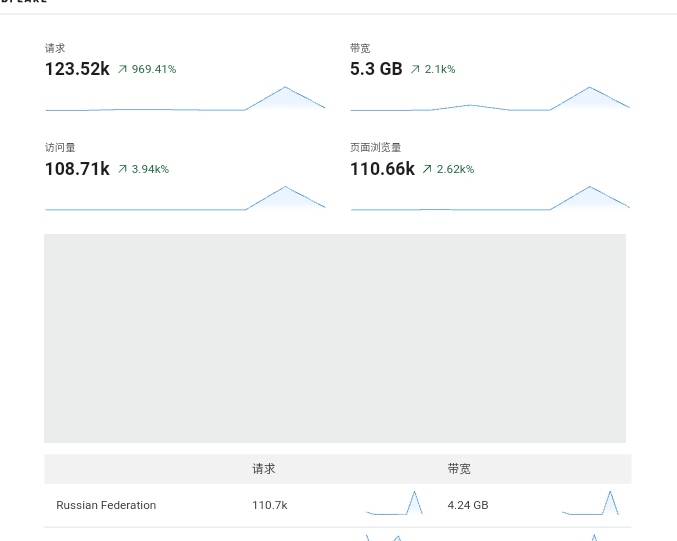Click the increase arrow next to 2.62k%
Screen dimensions: 677x541
tap(427, 170)
